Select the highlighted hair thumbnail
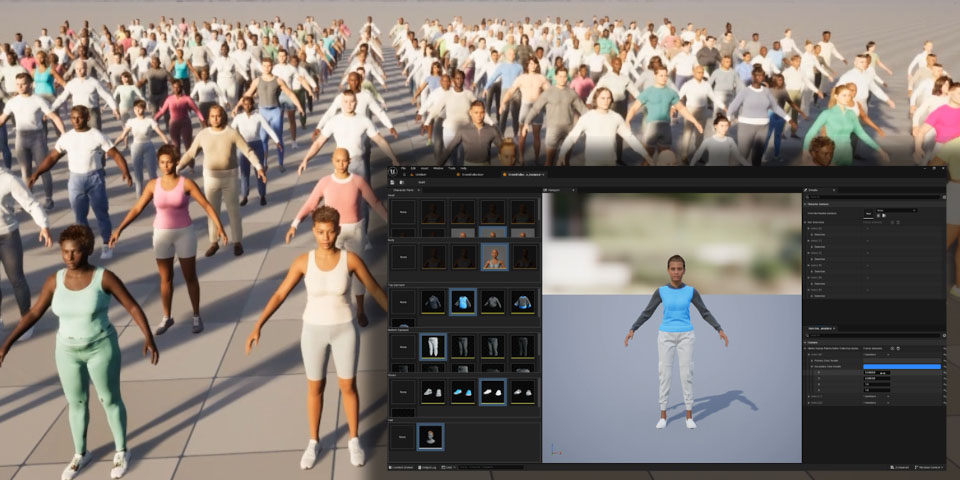 tap(431, 437)
